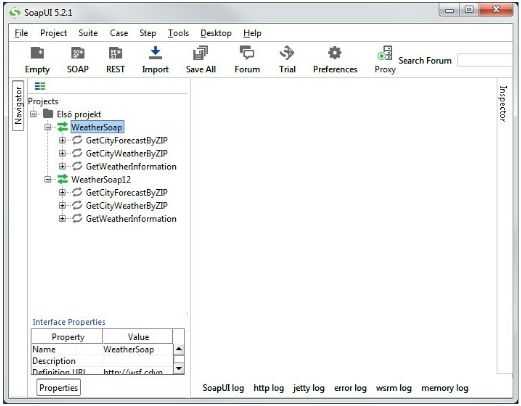
Task: Expand GetCityForecastByZIP under WeatherSoap12
Action: click(62, 192)
